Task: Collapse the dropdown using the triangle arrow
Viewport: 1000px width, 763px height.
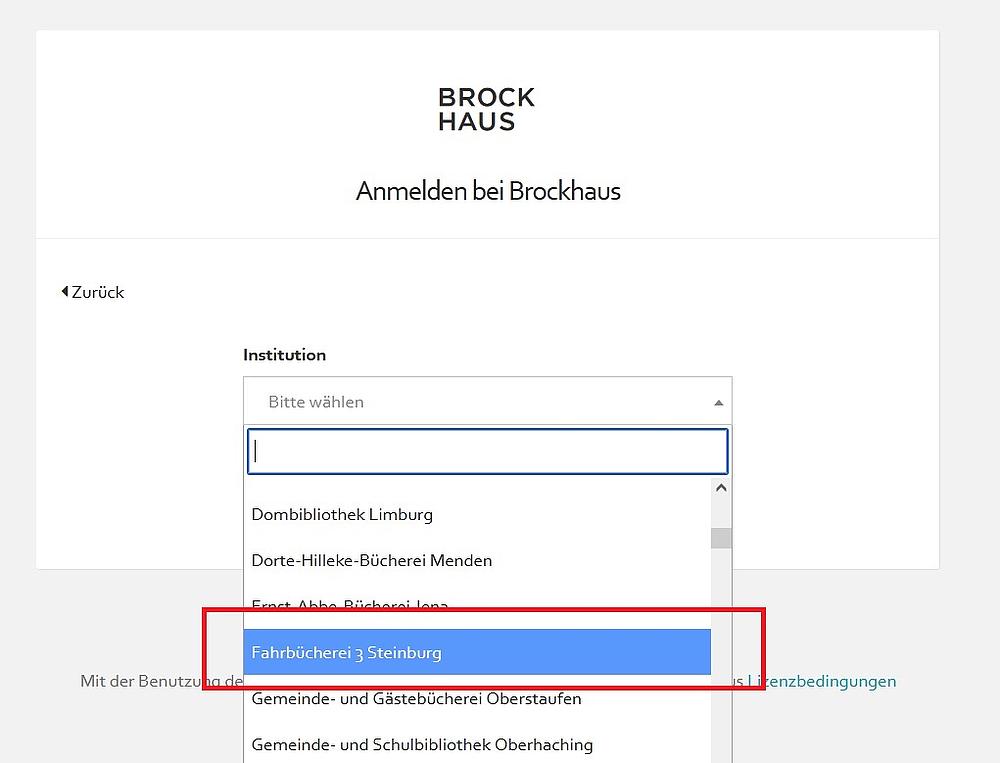Action: [719, 403]
